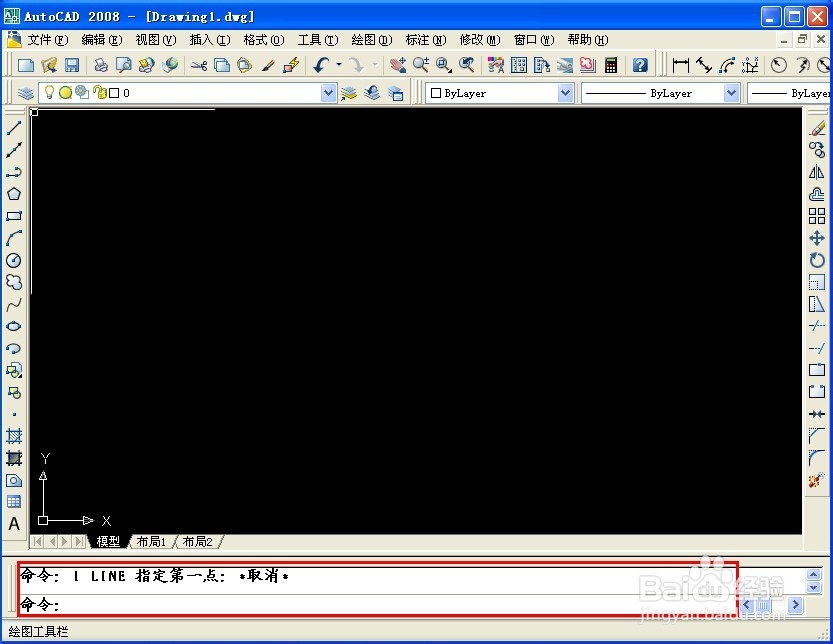Open the 插入(I) menu
The image size is (833, 644).
click(210, 40)
